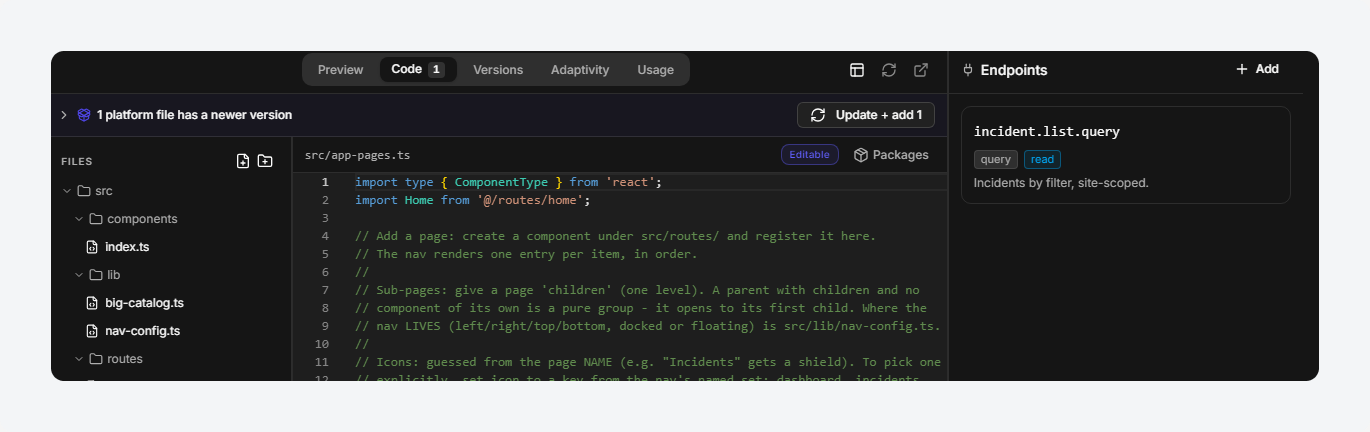
Task: Collapse the components folder
Action: [x=79, y=219]
